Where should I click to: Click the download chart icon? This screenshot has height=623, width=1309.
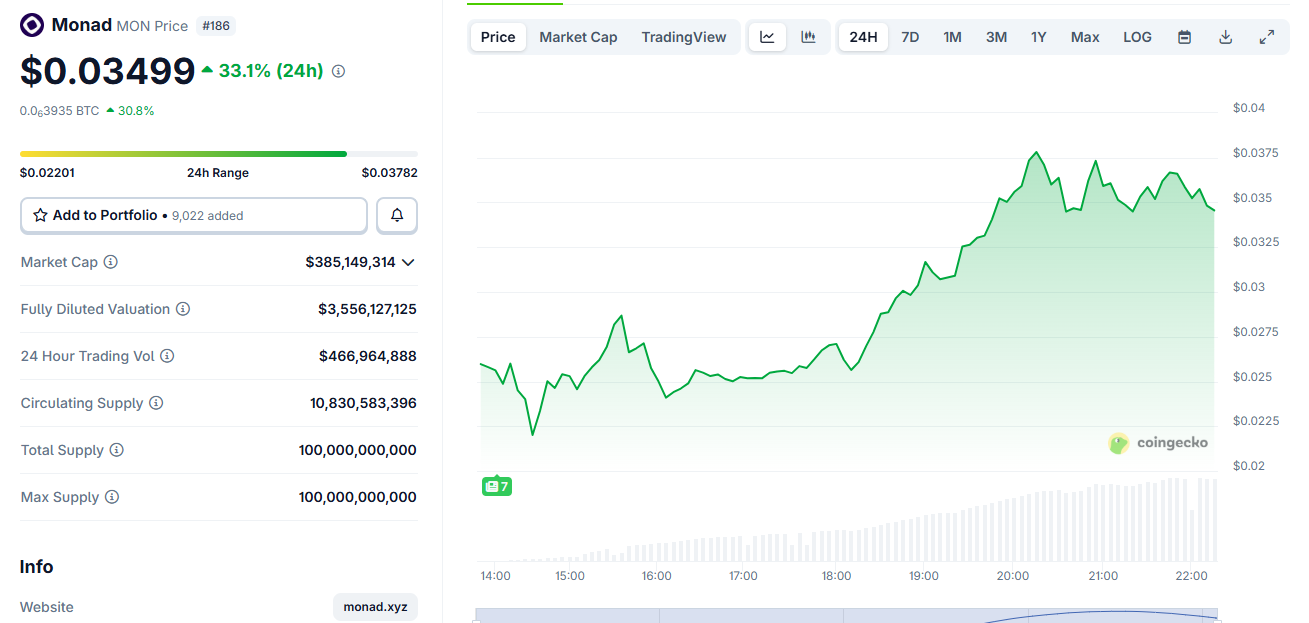coord(1225,36)
